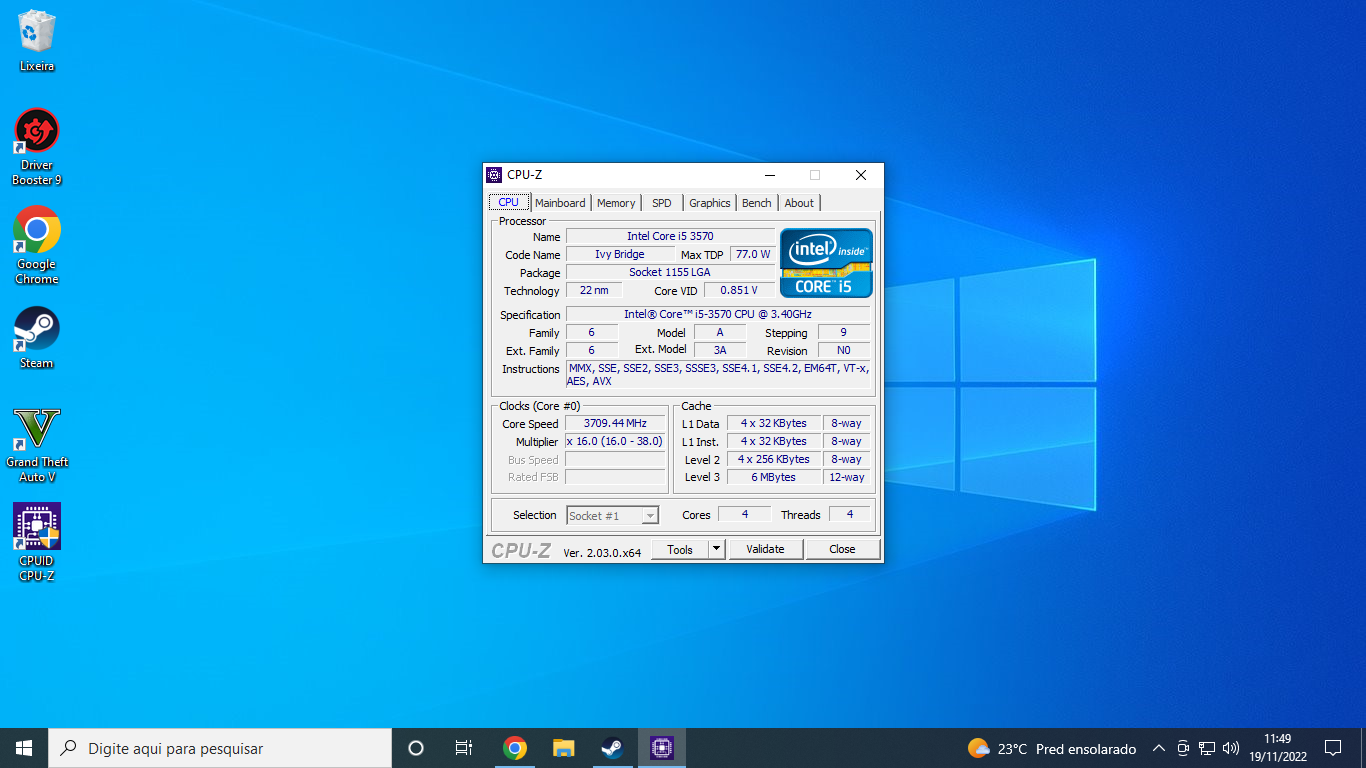Open Task View on taskbar

pyautogui.click(x=464, y=748)
